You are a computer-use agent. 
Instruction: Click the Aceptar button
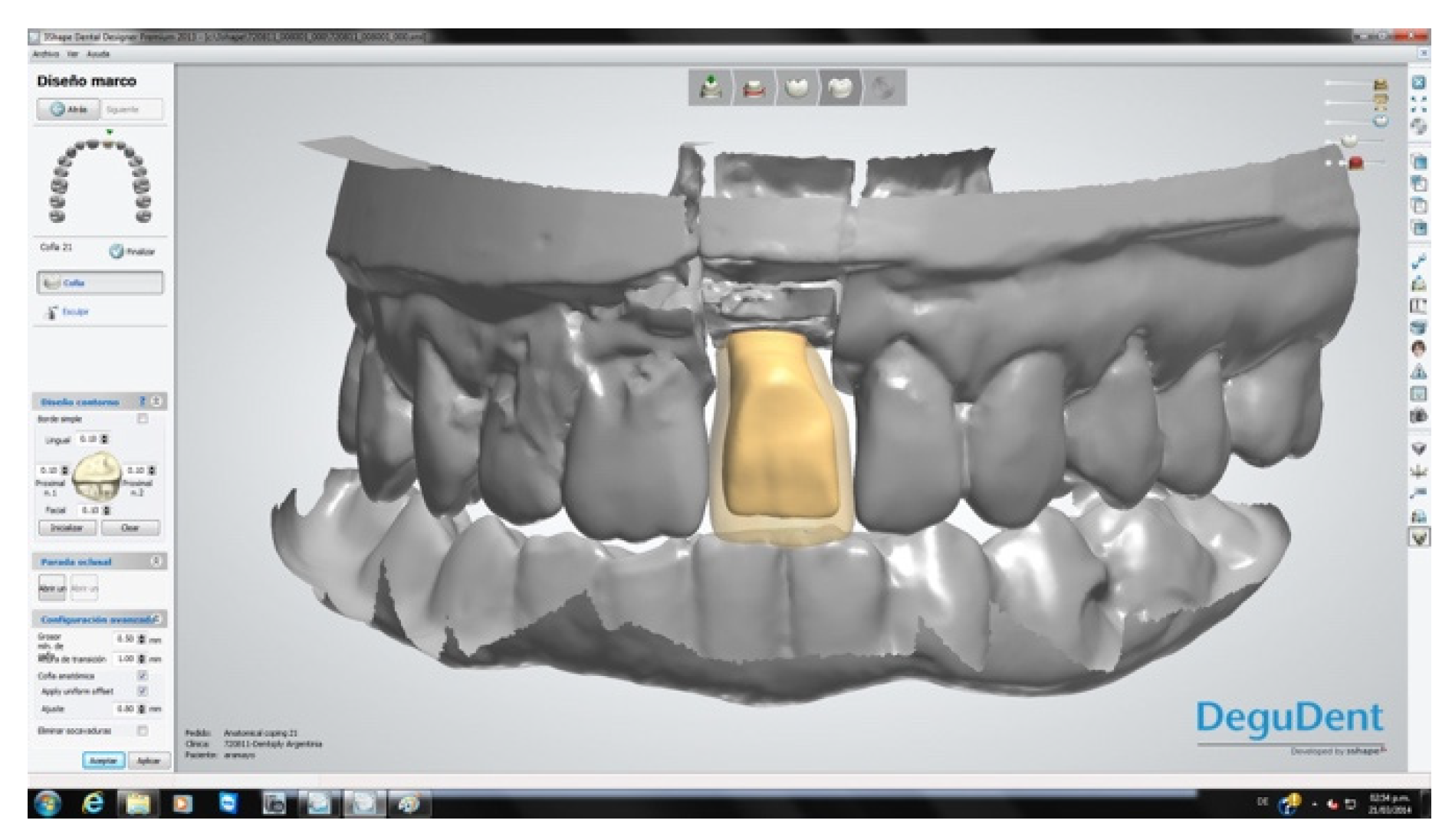pos(103,760)
